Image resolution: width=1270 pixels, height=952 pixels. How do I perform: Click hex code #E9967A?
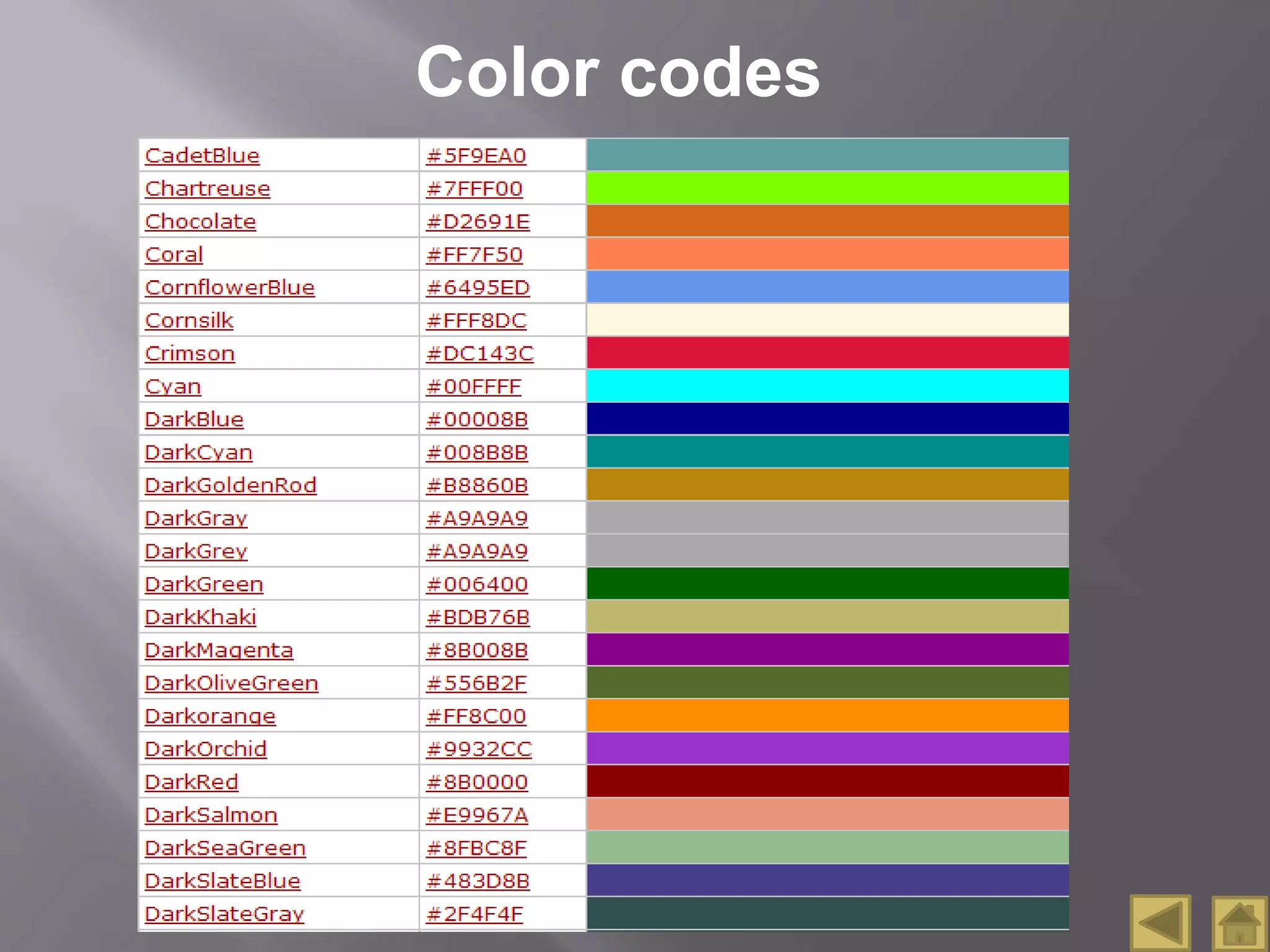[477, 815]
